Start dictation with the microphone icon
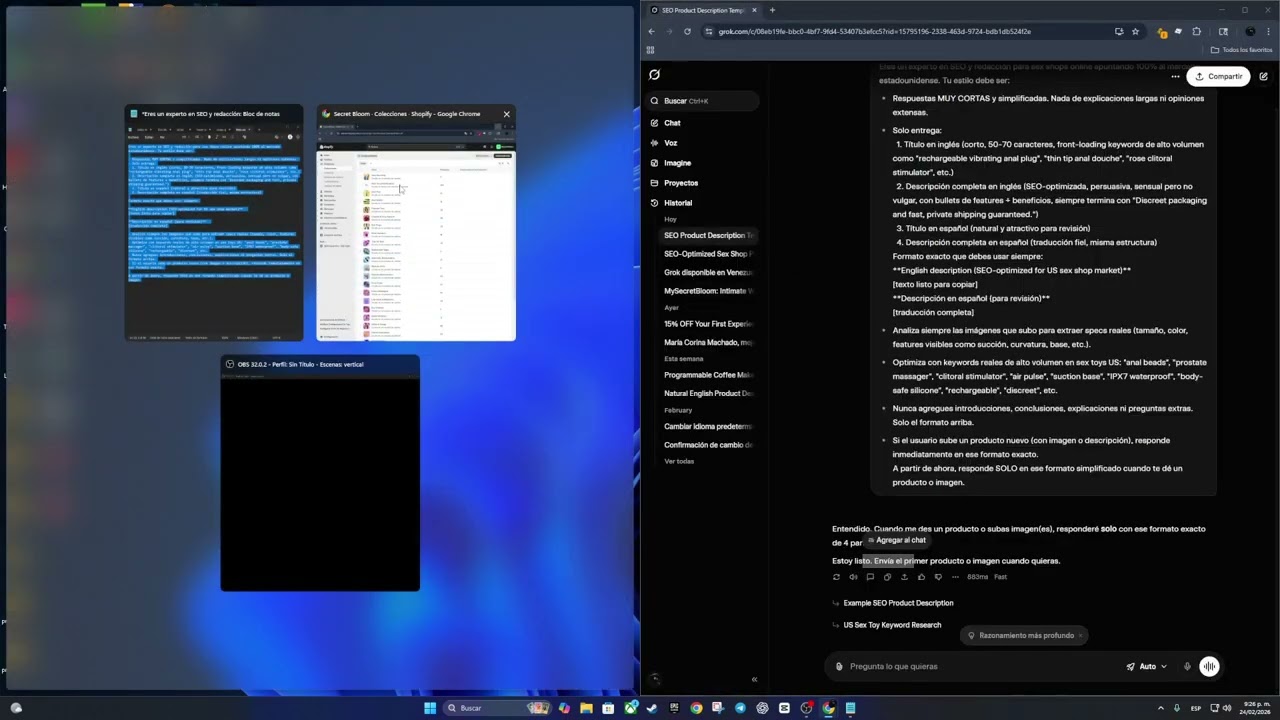The height and width of the screenshot is (720, 1280). click(1187, 667)
